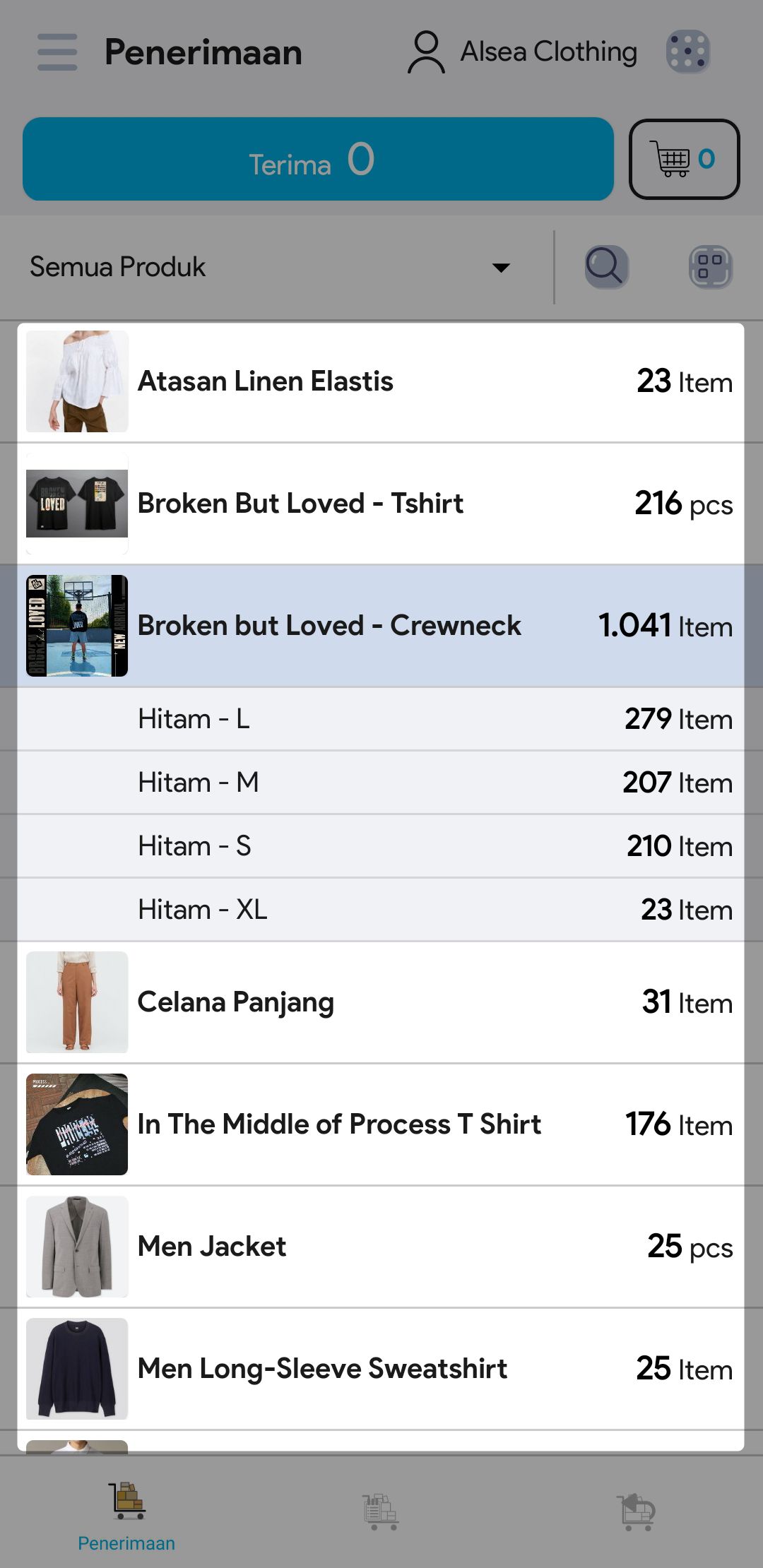
Task: Select the Men Jacket product row
Action: pos(381,1247)
